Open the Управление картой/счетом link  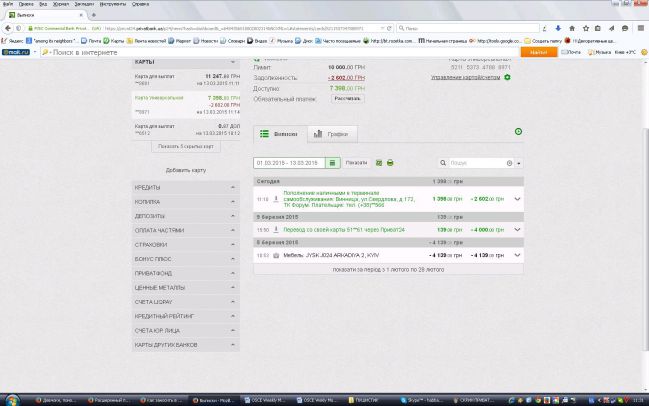pyautogui.click(x=465, y=77)
